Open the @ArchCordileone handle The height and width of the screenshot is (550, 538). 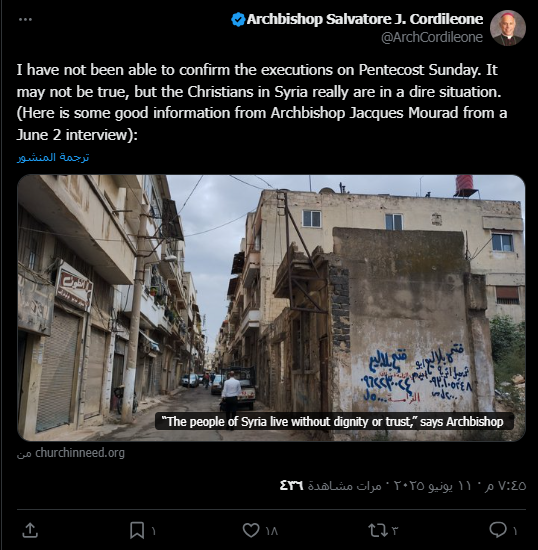[x=432, y=37]
